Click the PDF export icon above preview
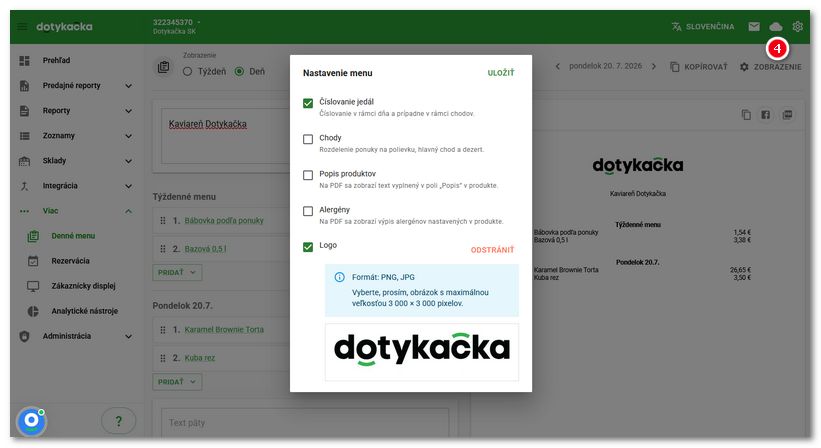Screen dimensions: 821x448 click(787, 115)
